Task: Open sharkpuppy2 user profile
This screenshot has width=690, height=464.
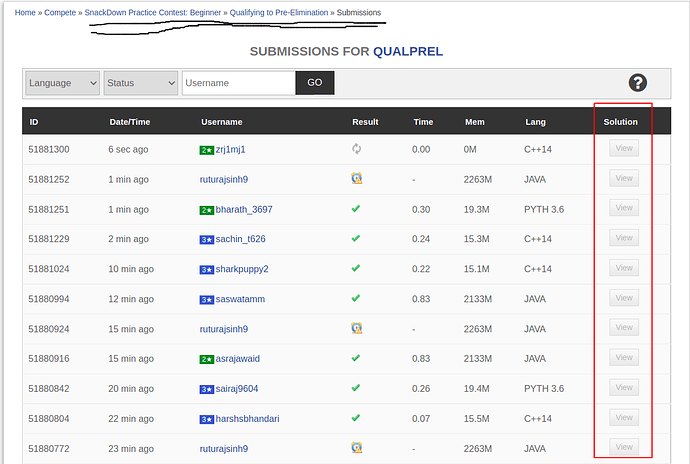Action: [242, 269]
